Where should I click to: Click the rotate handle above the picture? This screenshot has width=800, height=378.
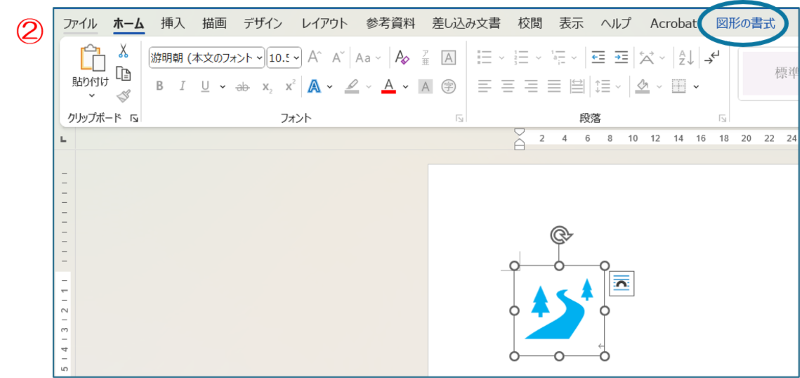[560, 235]
